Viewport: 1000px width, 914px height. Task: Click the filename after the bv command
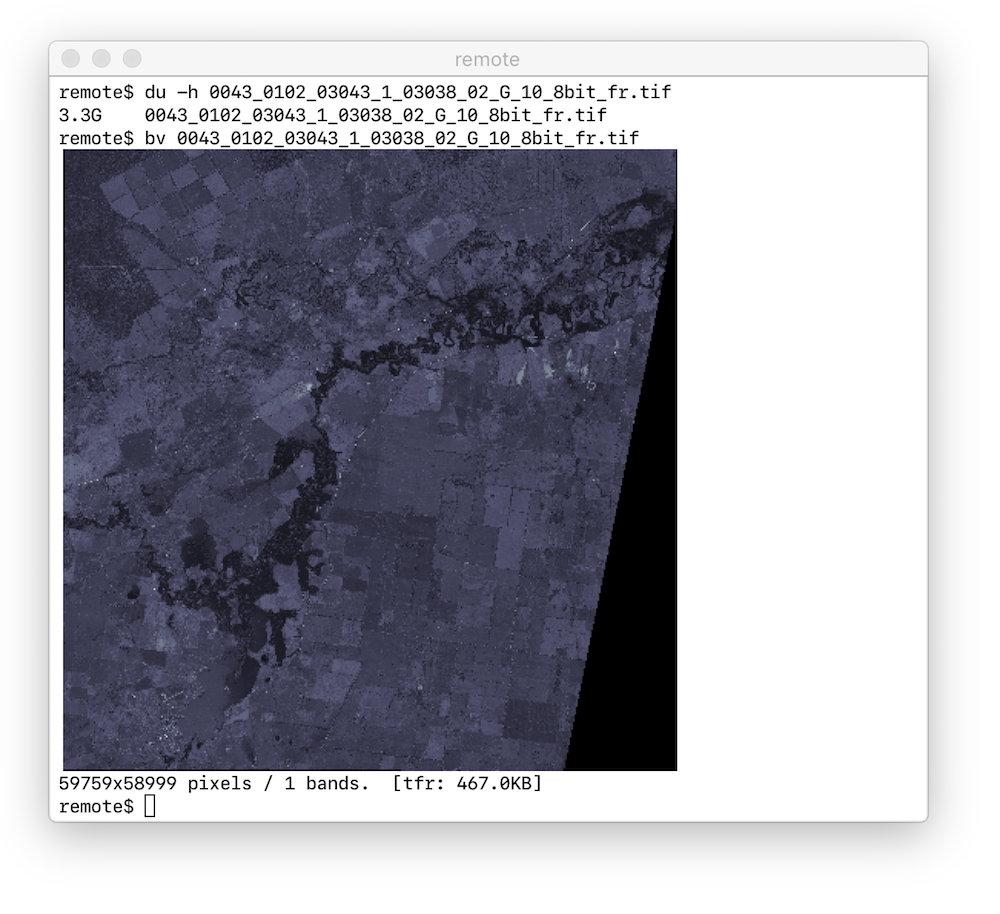pyautogui.click(x=407, y=138)
